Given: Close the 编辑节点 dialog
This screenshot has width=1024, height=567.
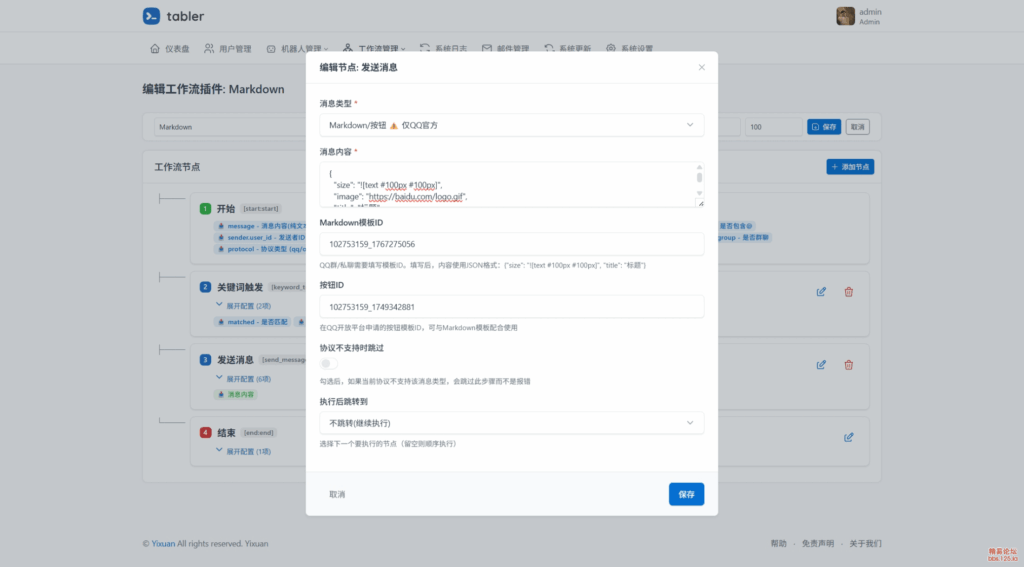Looking at the screenshot, I should coord(701,67).
